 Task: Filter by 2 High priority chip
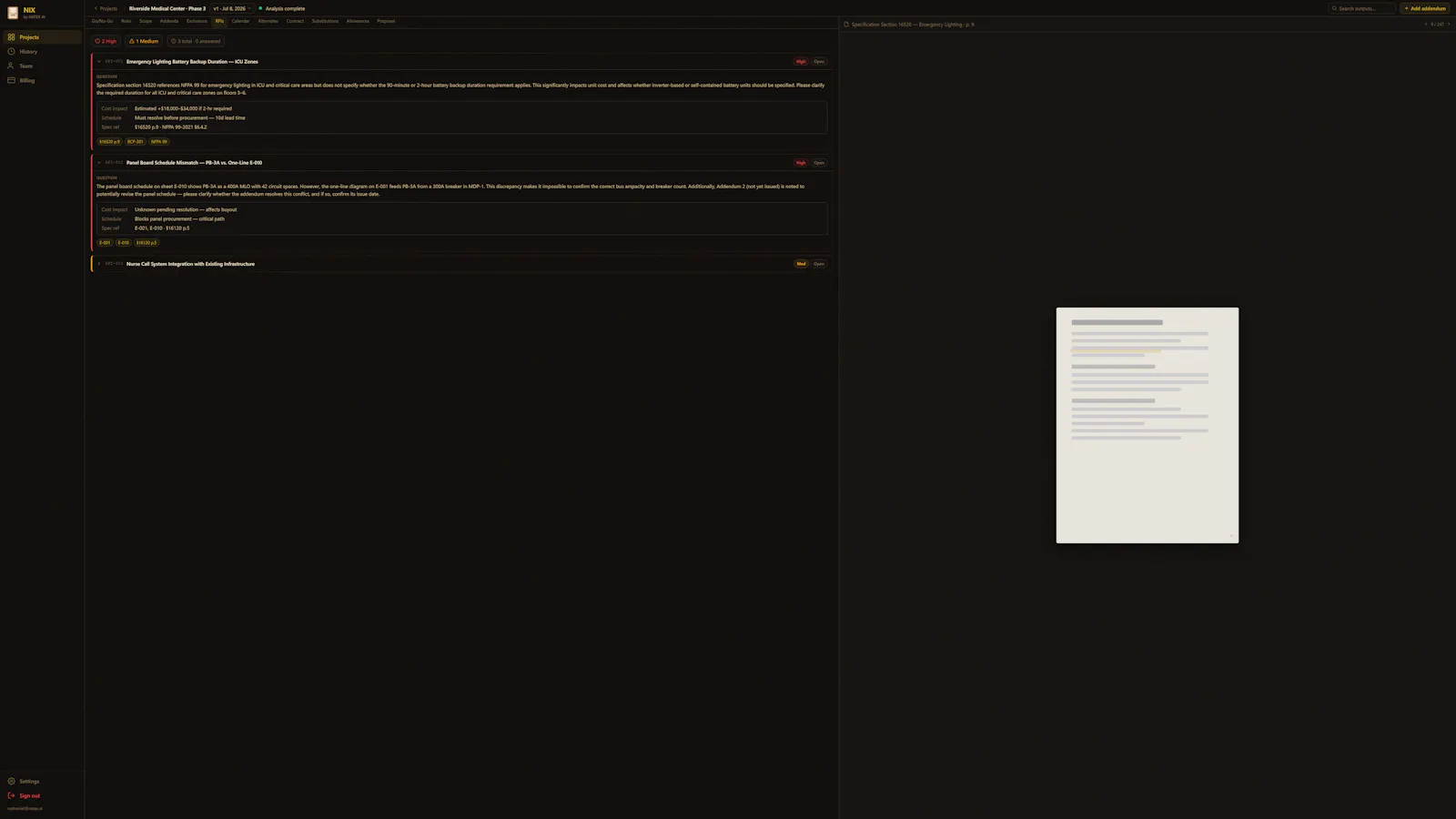[106, 41]
